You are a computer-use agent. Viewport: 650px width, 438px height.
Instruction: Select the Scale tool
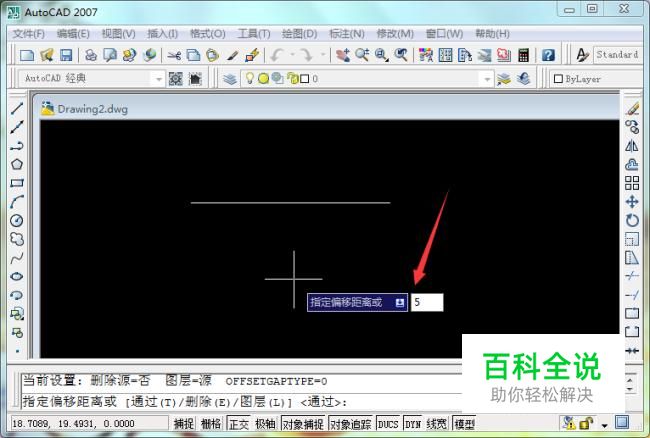pos(632,239)
